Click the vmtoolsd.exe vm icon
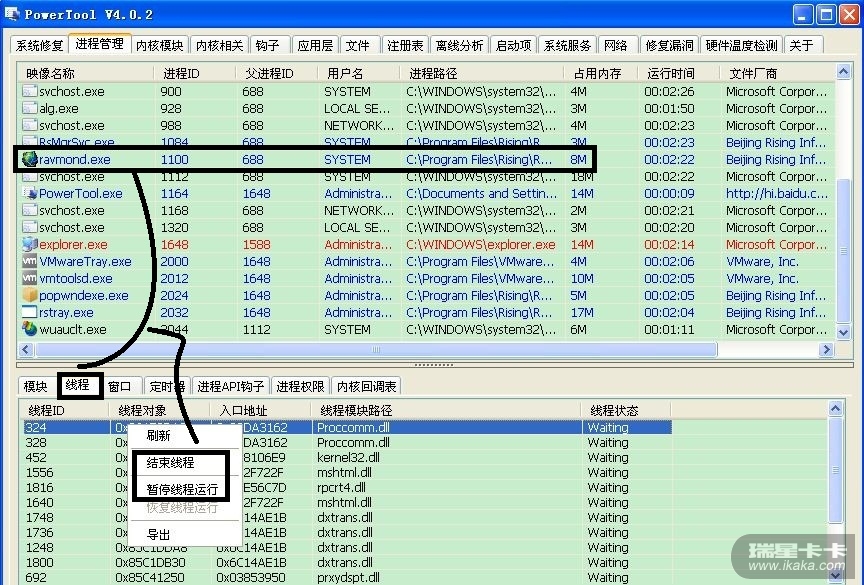 [x=30, y=278]
